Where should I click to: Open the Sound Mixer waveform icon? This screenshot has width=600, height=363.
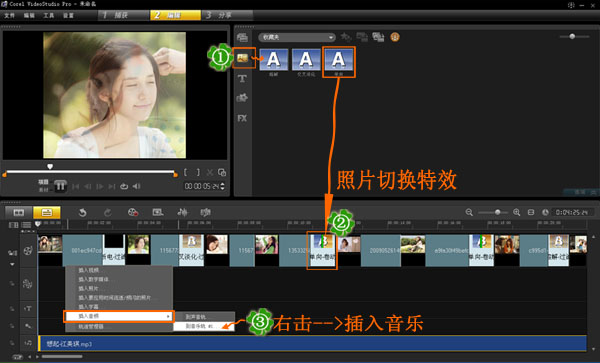pyautogui.click(x=182, y=212)
